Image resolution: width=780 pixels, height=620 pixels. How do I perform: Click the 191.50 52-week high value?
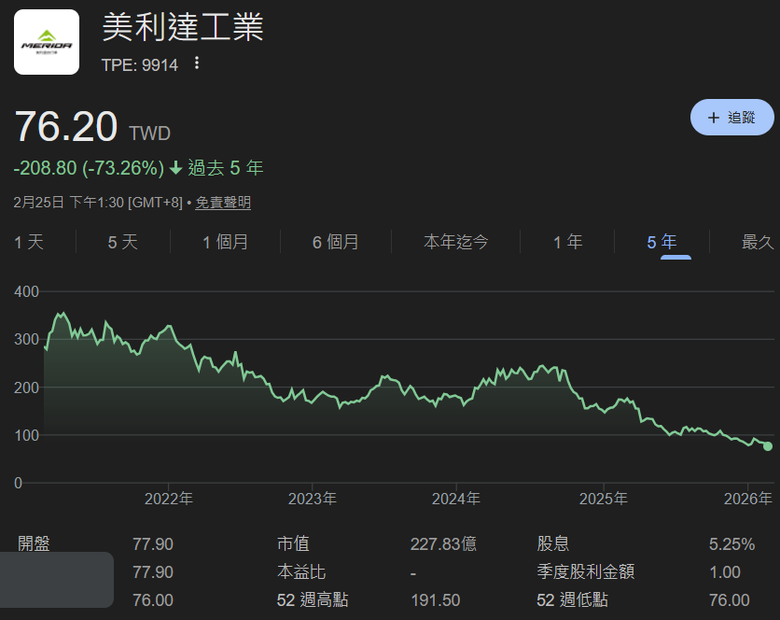coord(436,600)
